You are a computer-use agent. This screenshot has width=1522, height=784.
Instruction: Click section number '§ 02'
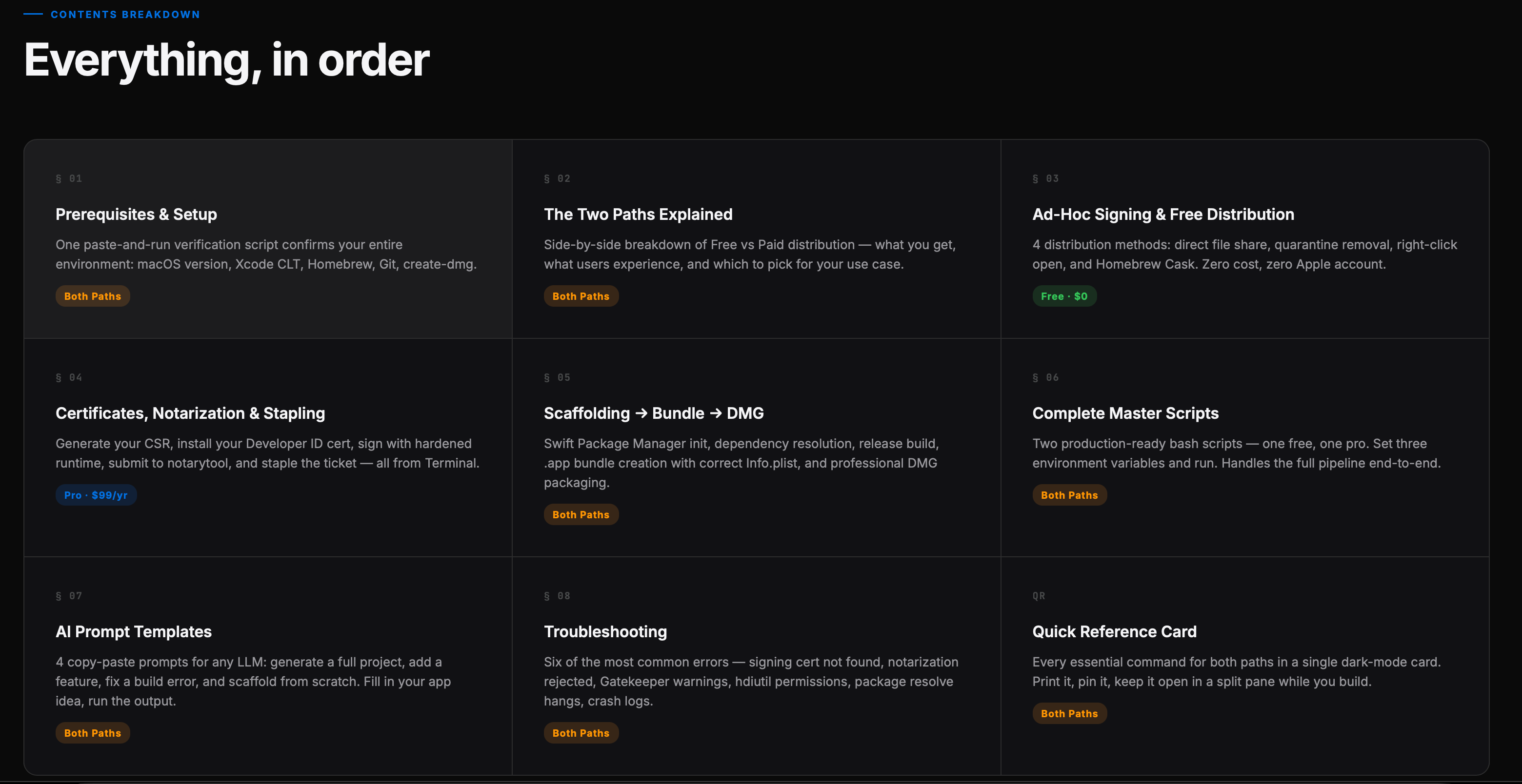[557, 178]
